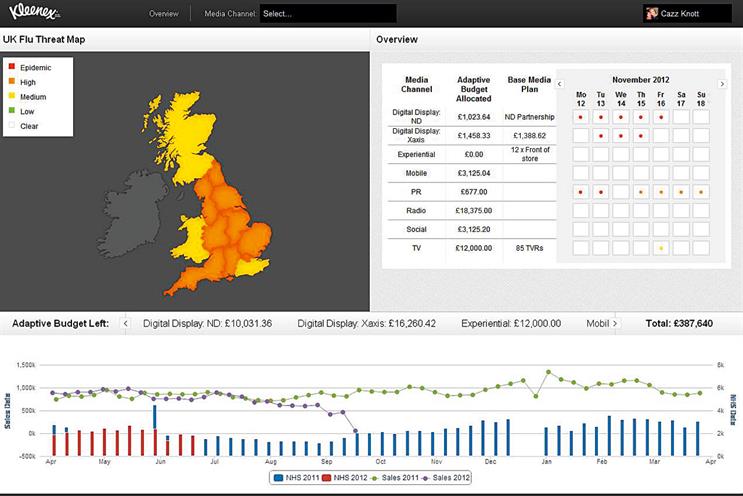Open the Overview menu item

pyautogui.click(x=163, y=14)
